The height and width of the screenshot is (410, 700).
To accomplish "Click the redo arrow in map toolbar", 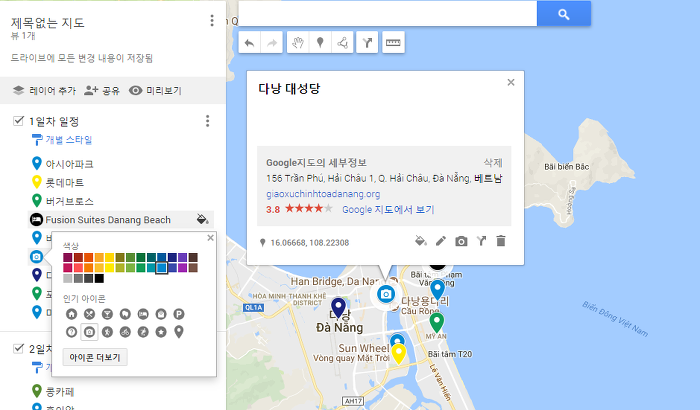I will point(271,43).
